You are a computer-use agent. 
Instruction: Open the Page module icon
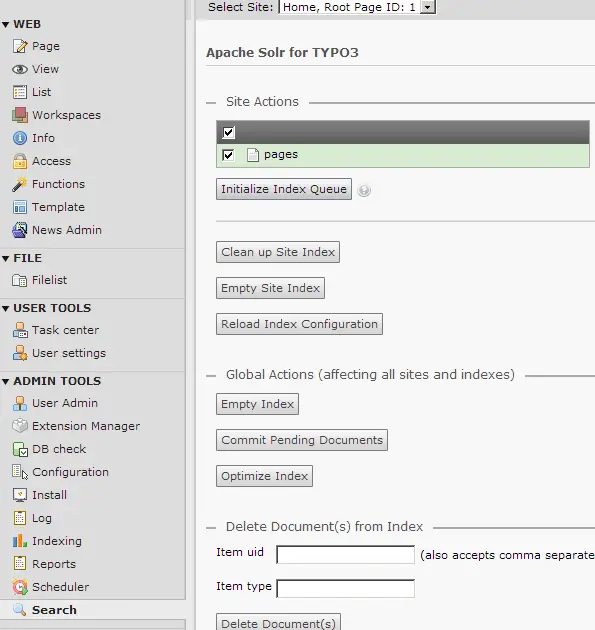[x=20, y=46]
